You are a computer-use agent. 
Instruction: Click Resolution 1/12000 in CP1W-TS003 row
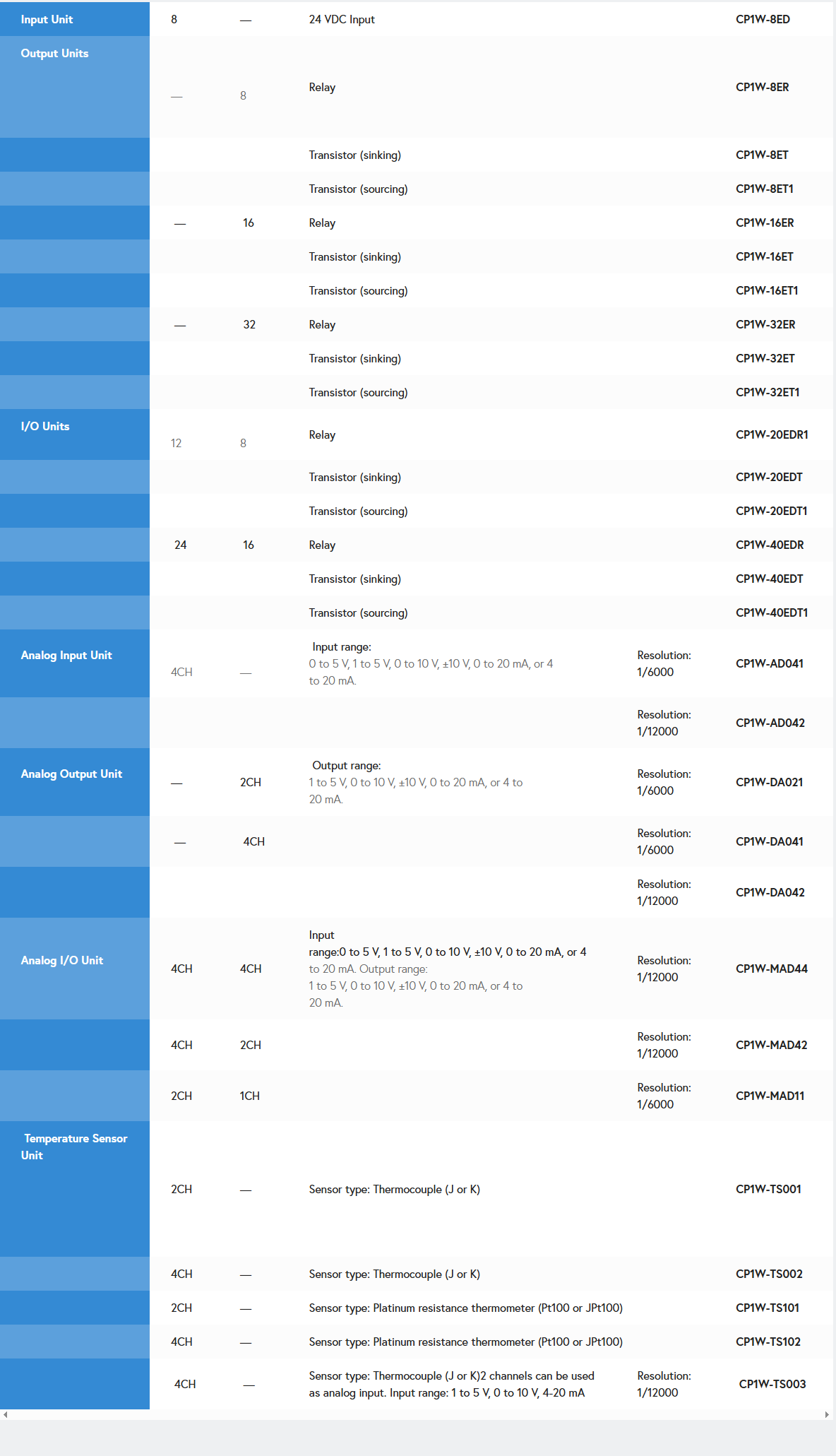(x=664, y=1384)
